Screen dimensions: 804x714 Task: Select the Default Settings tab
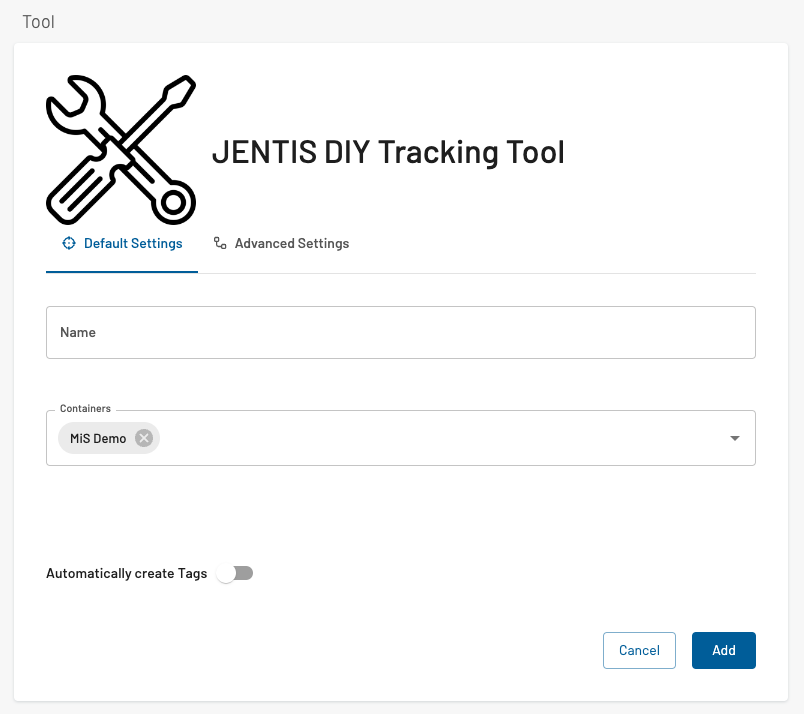point(122,244)
